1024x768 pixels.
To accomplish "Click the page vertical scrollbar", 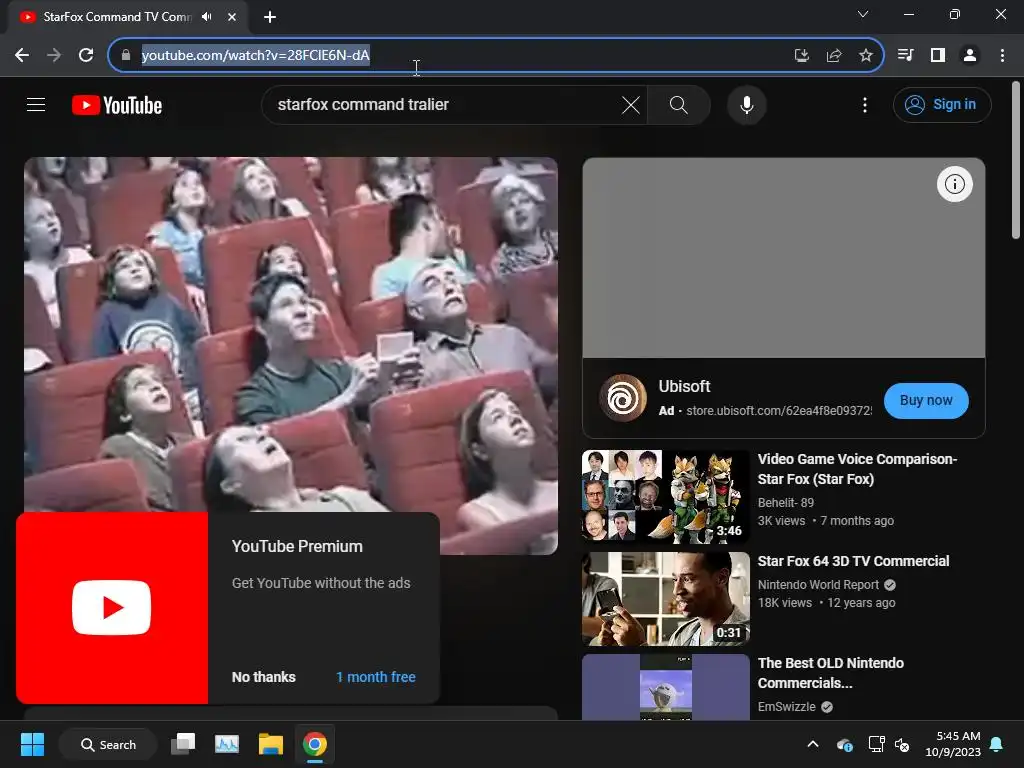I will click(1016, 160).
